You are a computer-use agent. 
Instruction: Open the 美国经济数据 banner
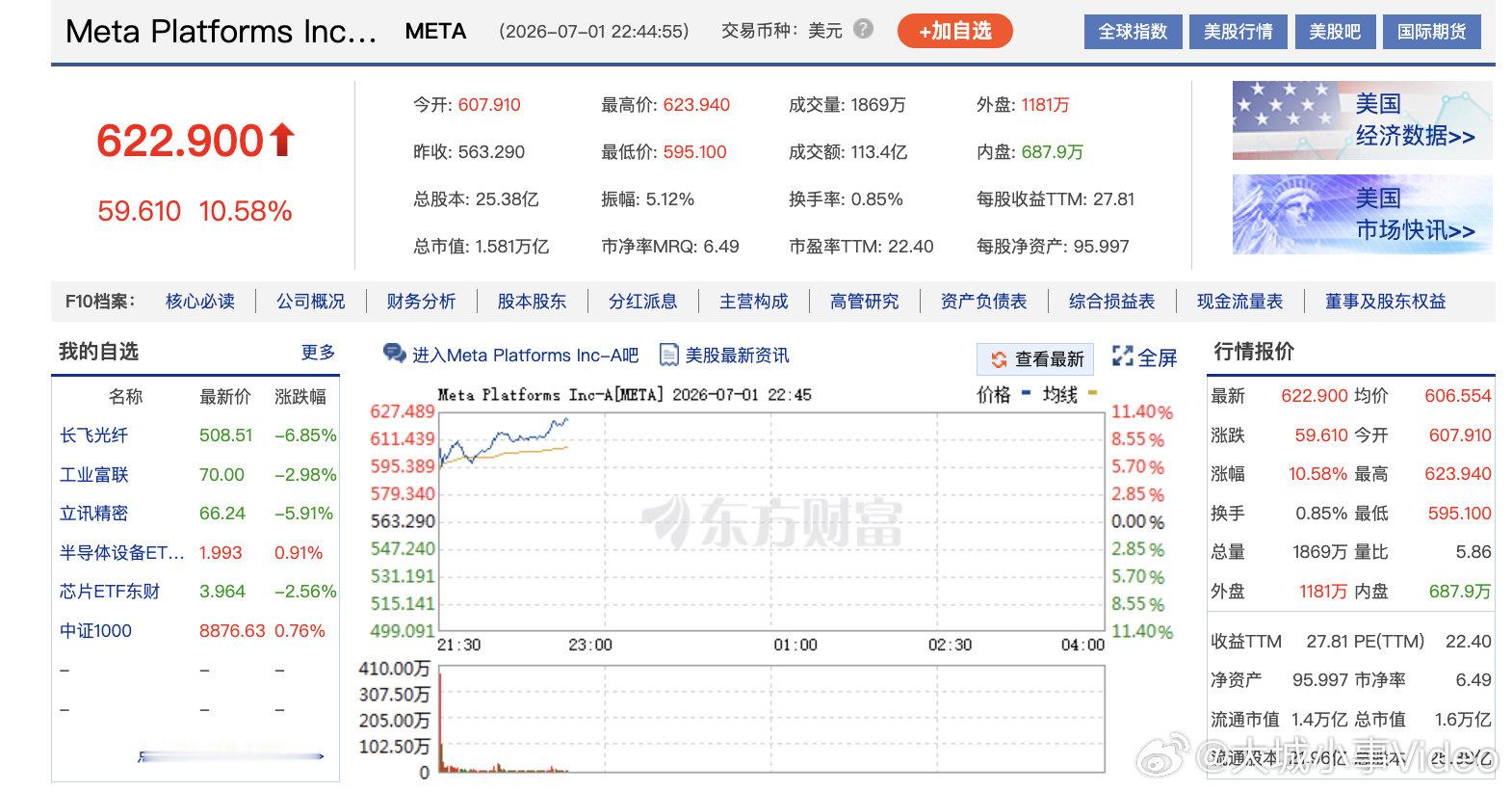click(1362, 120)
